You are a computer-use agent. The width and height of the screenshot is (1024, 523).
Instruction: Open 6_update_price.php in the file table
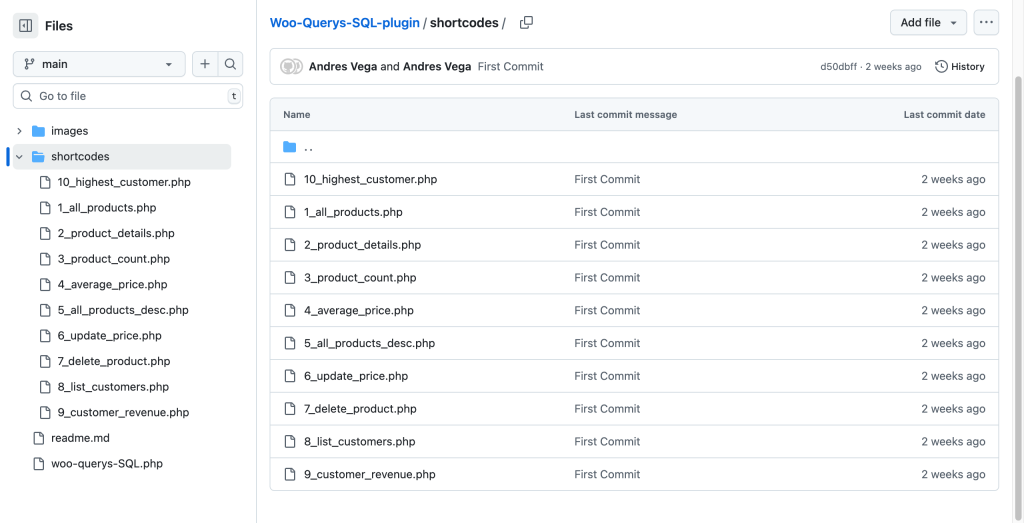[356, 376]
